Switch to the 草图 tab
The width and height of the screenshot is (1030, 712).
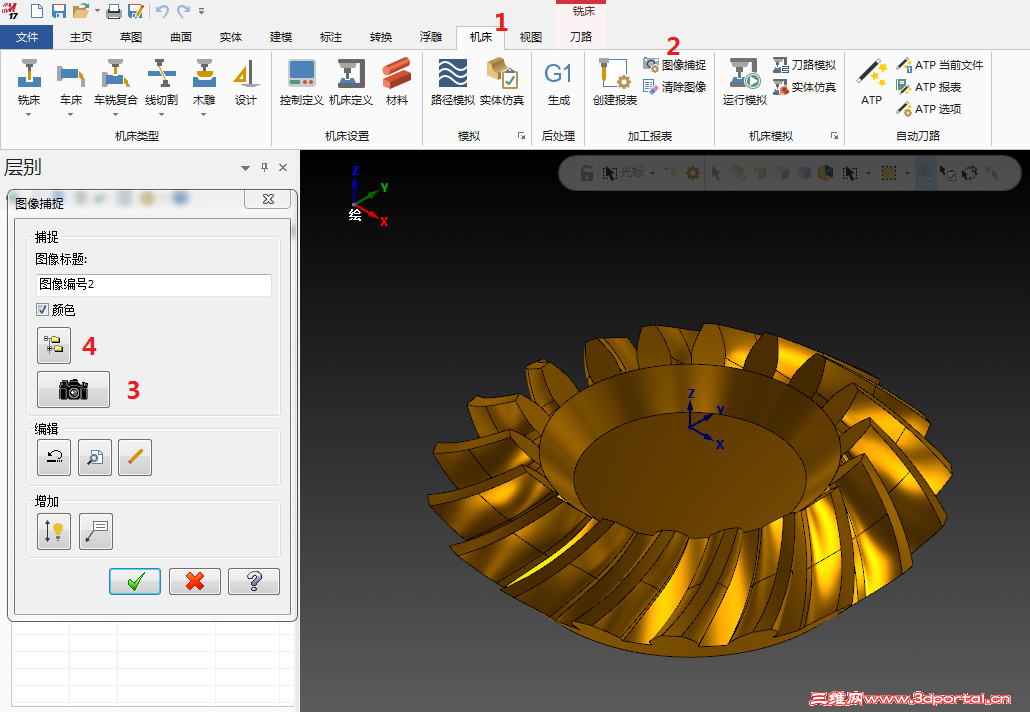tap(131, 37)
